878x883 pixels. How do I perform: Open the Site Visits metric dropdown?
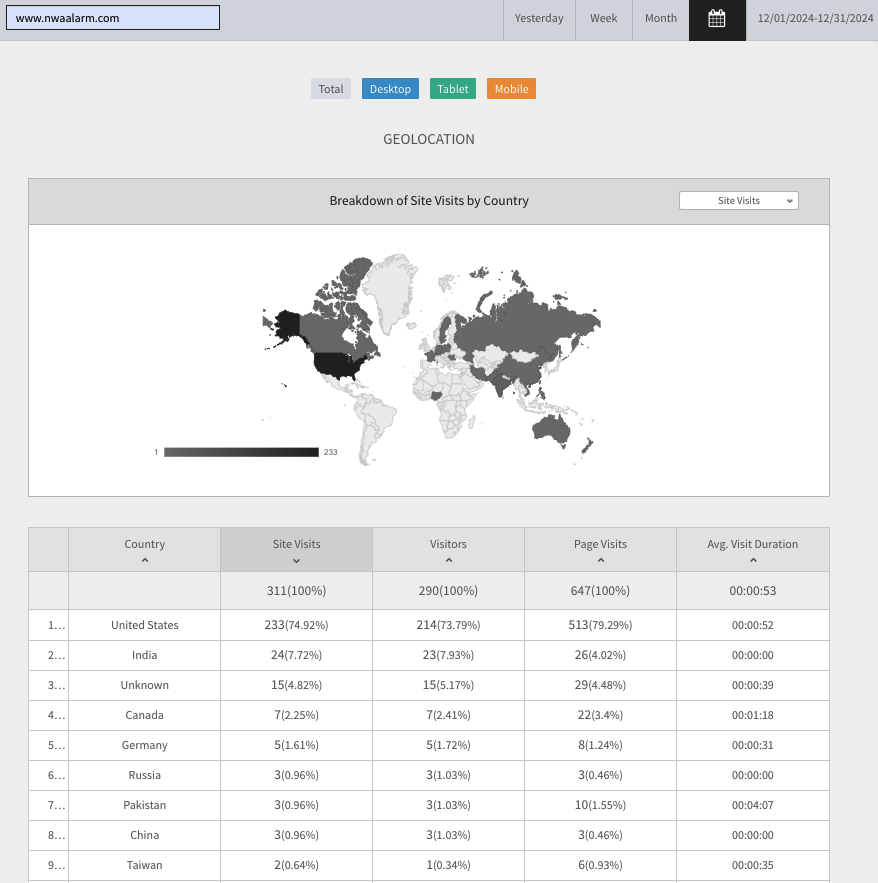pos(738,201)
